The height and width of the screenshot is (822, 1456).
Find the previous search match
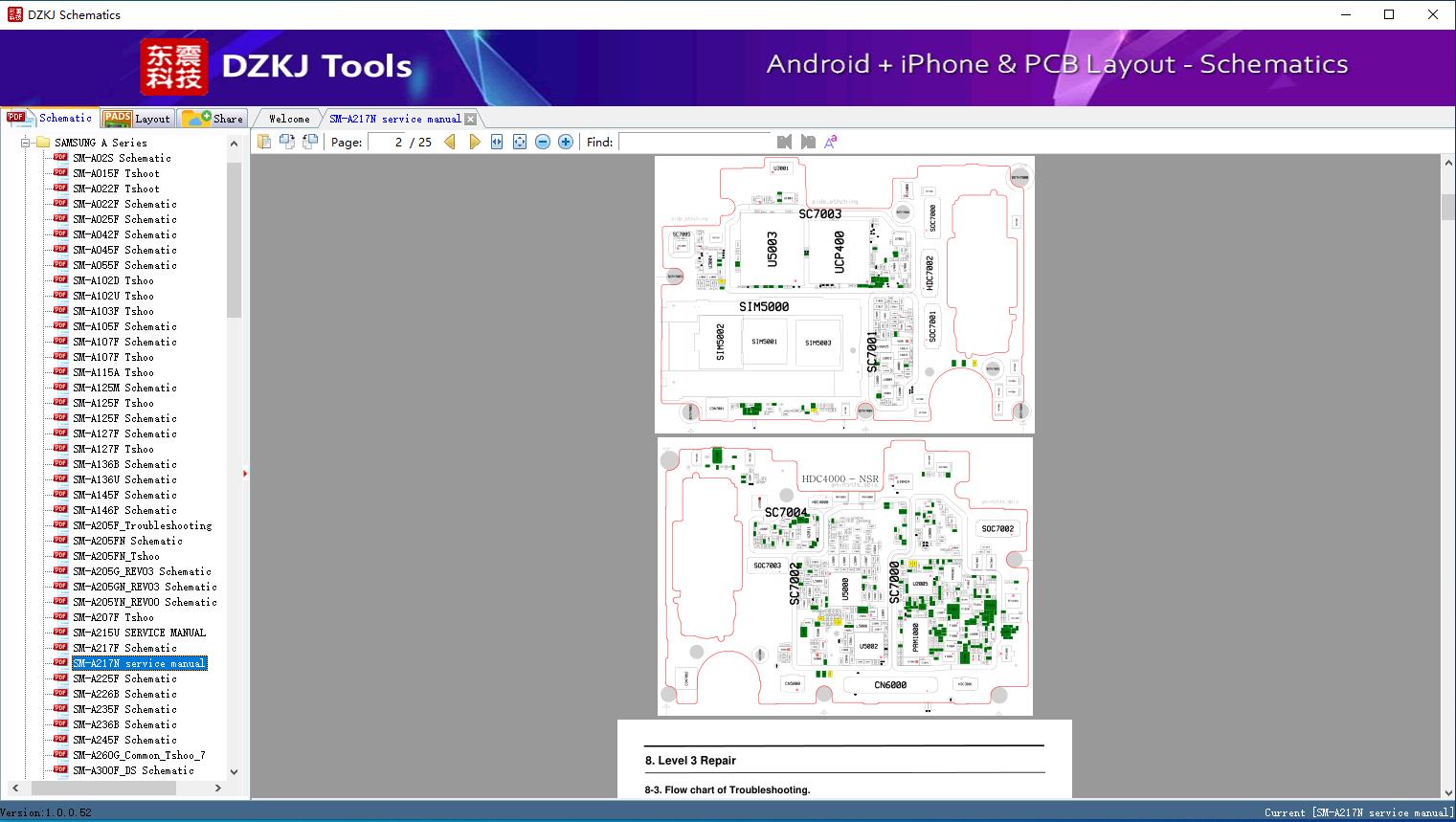pyautogui.click(x=785, y=142)
